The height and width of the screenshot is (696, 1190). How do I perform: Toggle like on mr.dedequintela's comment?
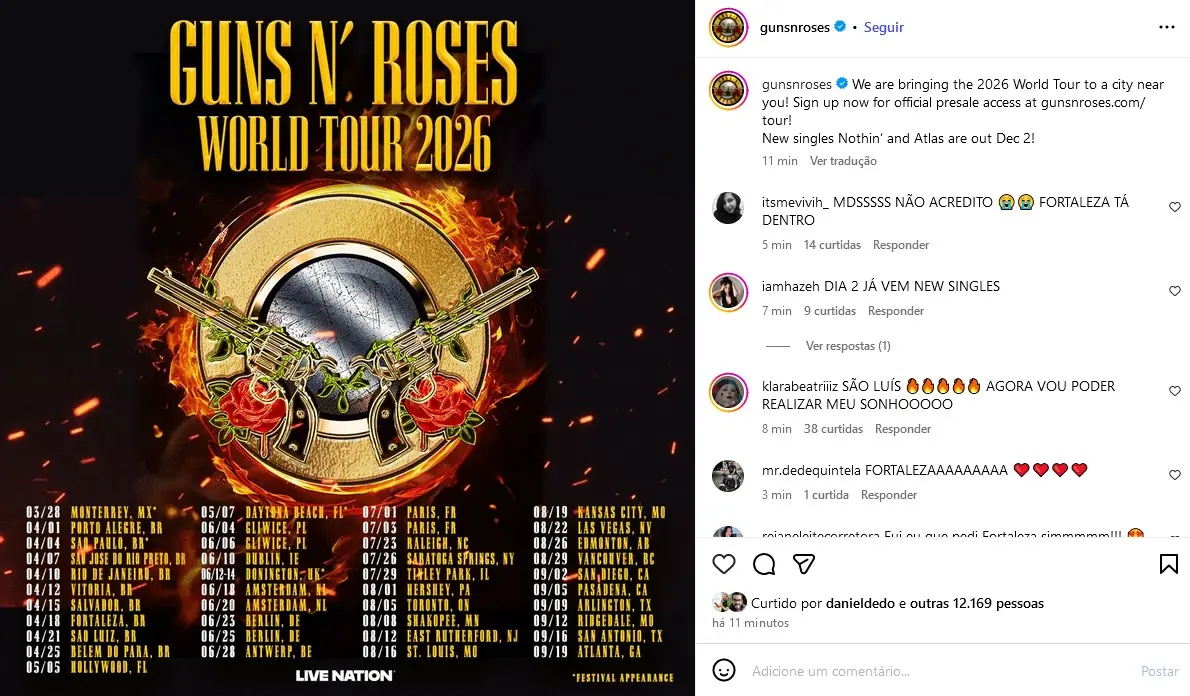click(1174, 475)
